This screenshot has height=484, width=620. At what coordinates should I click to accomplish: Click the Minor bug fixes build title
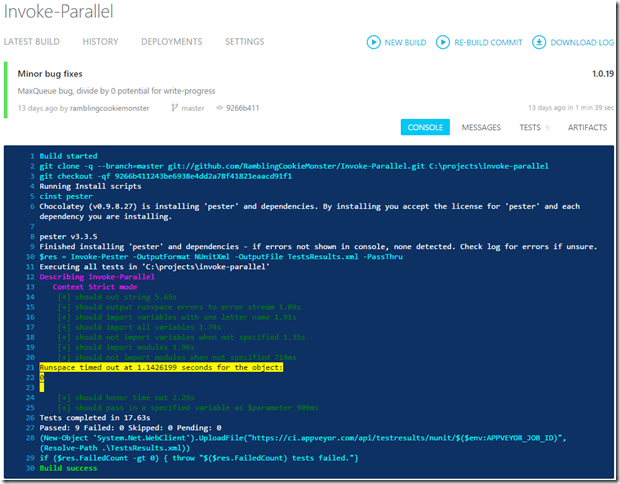[x=50, y=74]
